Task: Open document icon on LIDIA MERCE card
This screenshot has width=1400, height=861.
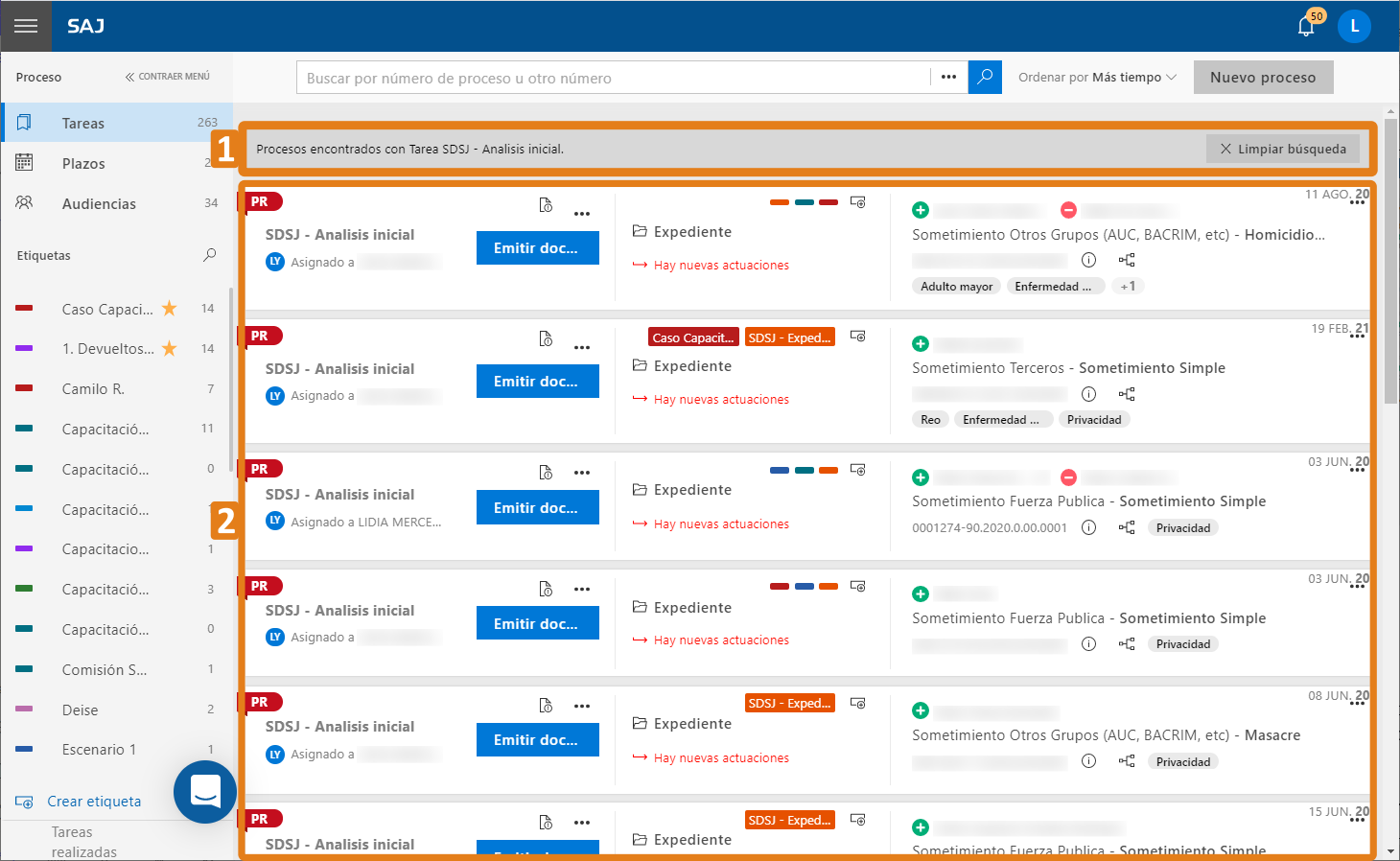Action: pyautogui.click(x=546, y=473)
